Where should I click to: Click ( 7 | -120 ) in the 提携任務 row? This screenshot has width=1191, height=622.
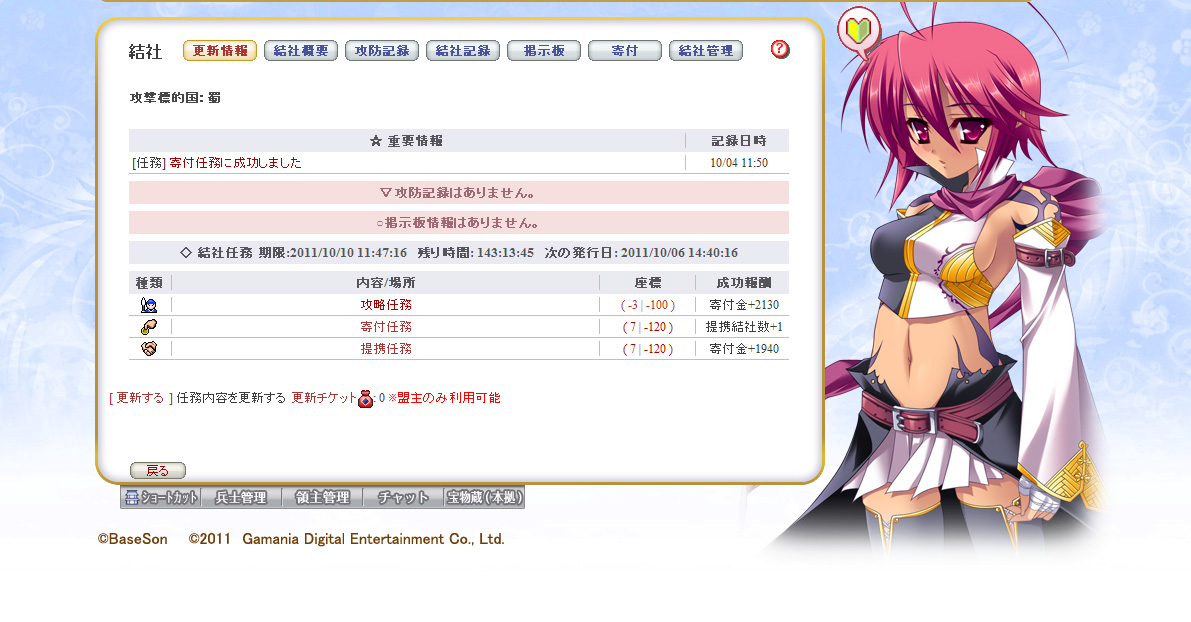click(x=648, y=349)
